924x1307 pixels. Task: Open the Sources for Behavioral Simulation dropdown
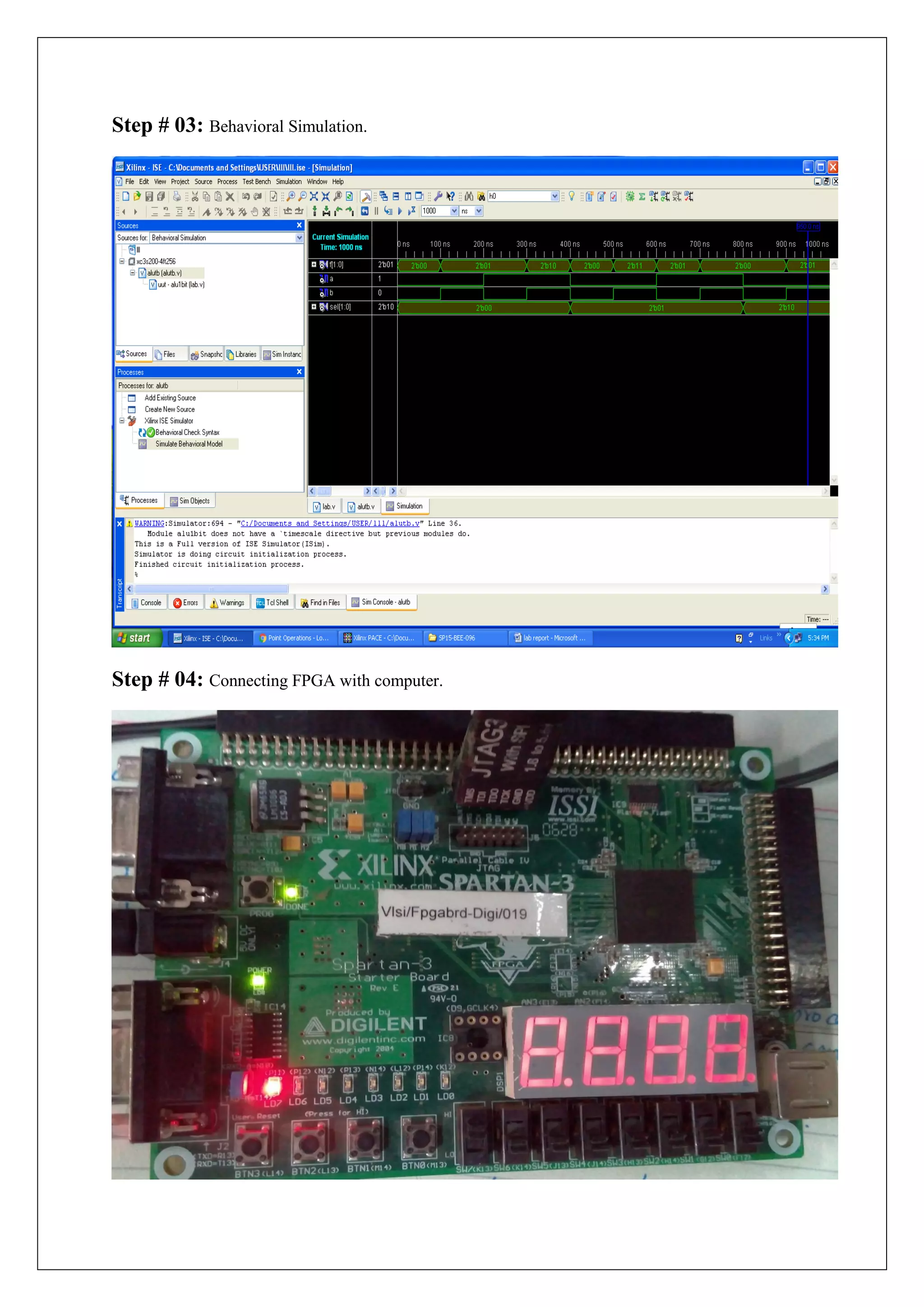point(299,238)
